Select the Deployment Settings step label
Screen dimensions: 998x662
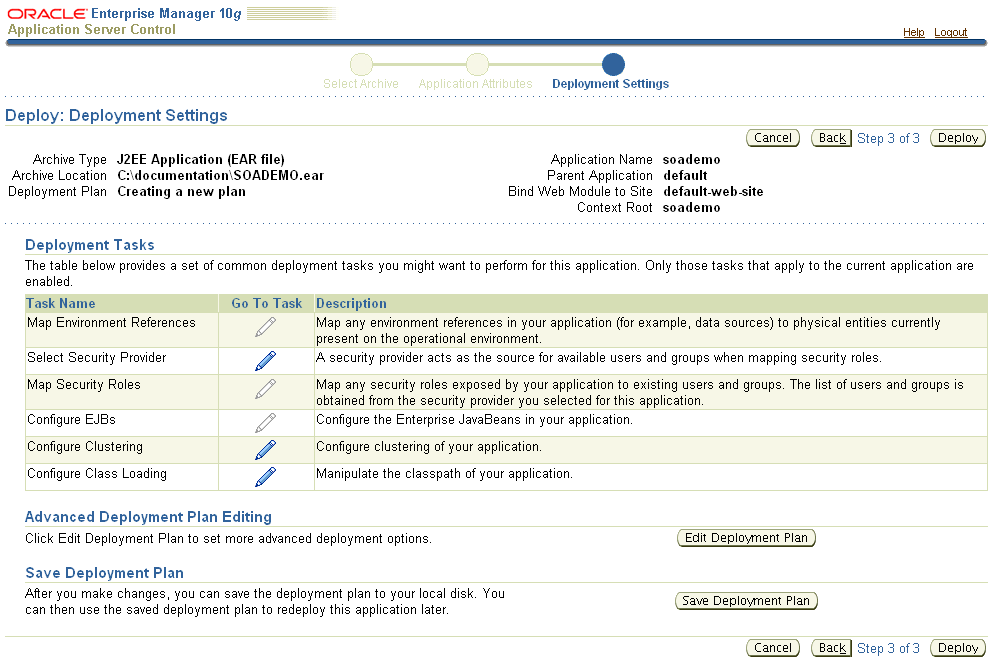(610, 83)
